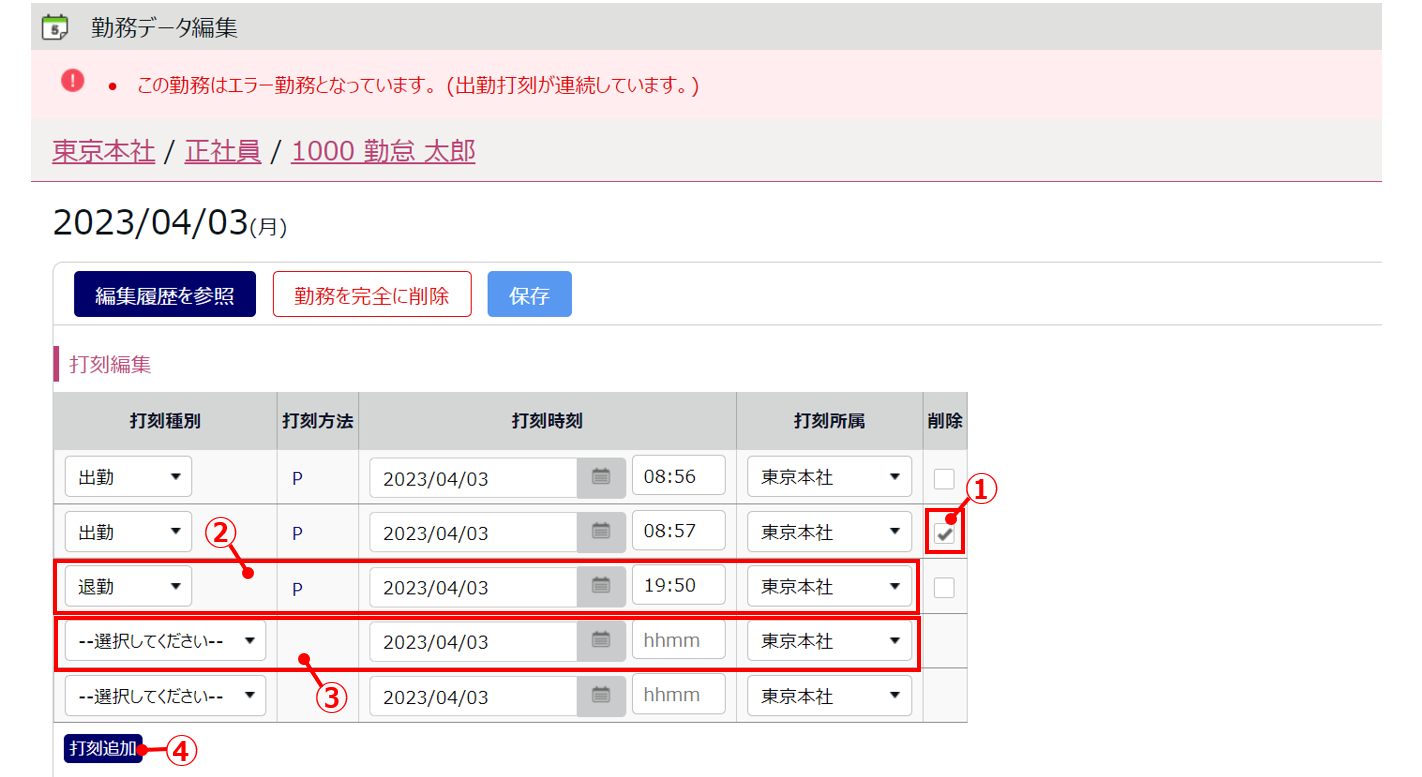Click the 削除 column header

pos(945,421)
